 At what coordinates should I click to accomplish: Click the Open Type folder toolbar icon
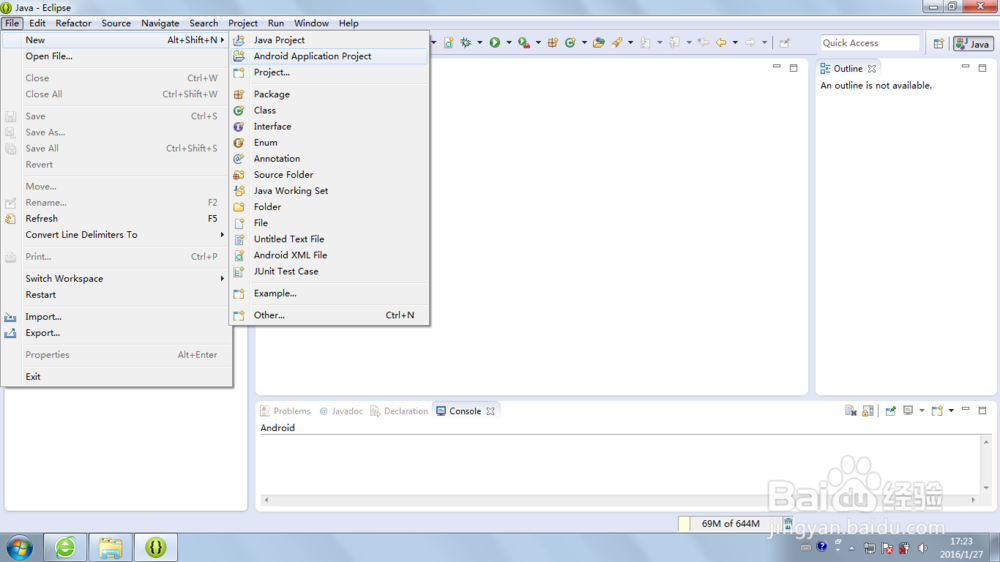[598, 43]
